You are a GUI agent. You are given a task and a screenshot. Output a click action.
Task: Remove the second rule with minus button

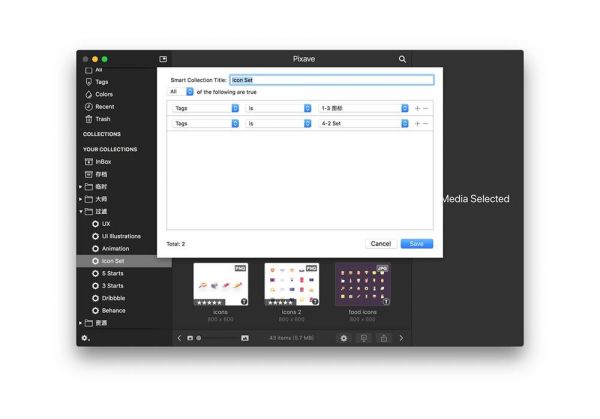[426, 124]
